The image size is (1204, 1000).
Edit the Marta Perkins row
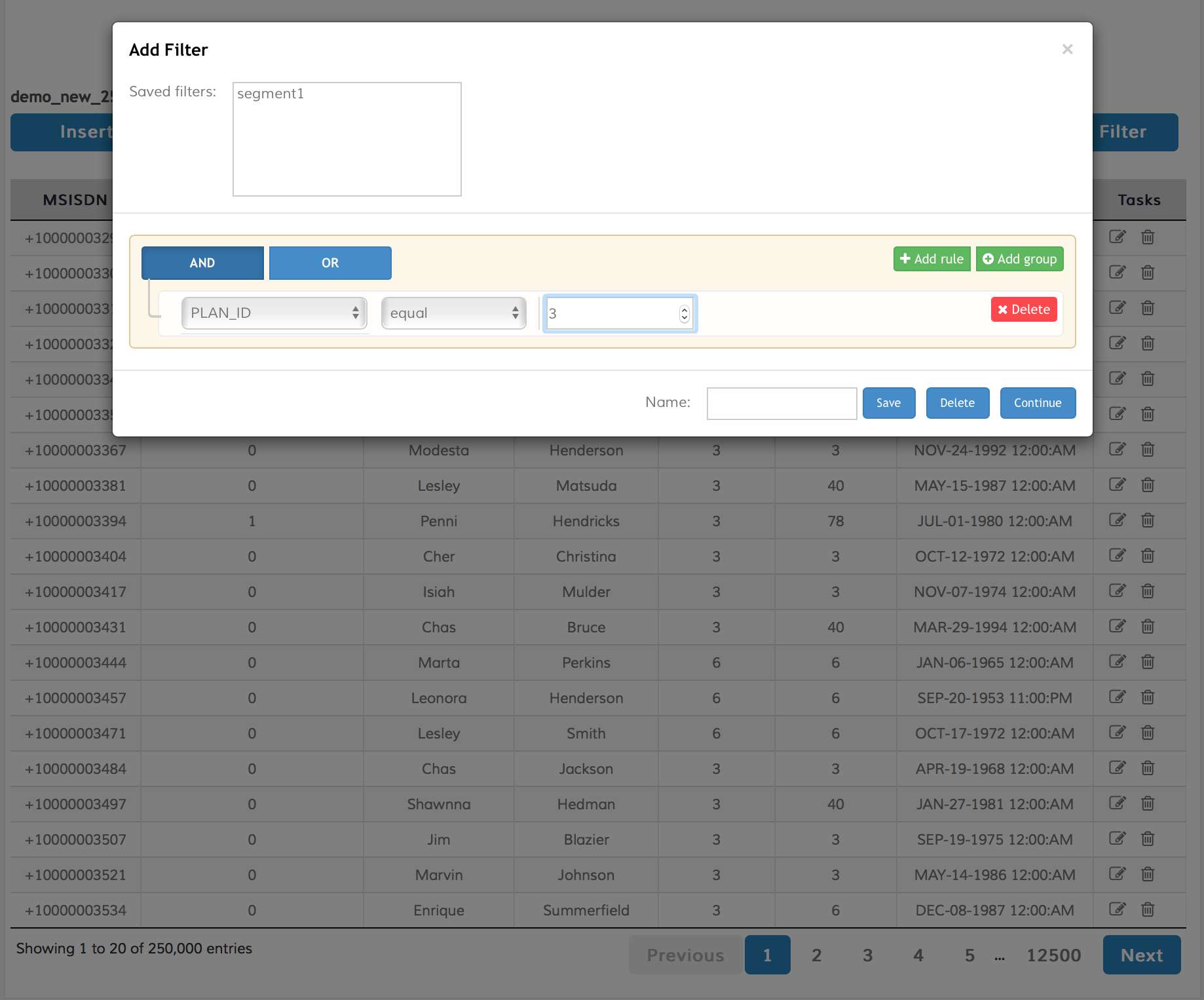(x=1117, y=662)
